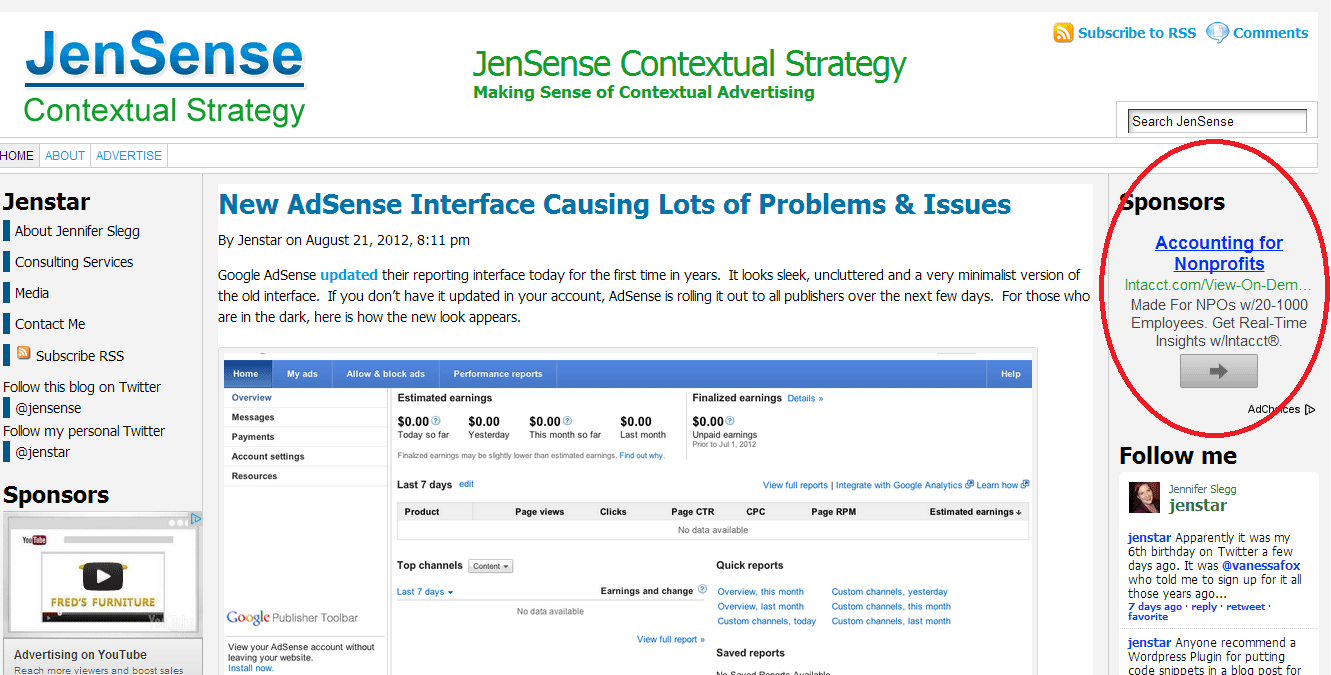This screenshot has height=675, width=1331.
Task: Switch to the Allow & block ads tab
Action: coord(385,374)
